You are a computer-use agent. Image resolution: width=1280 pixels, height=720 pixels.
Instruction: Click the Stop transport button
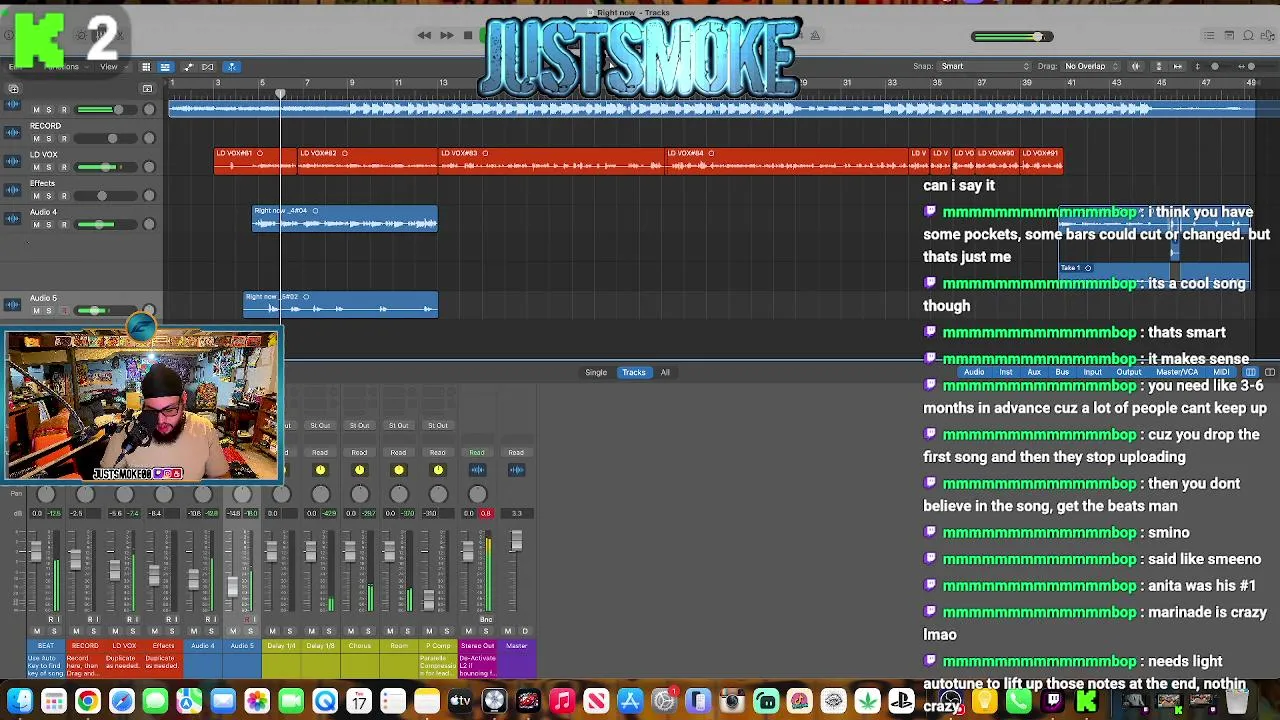pyautogui.click(x=467, y=36)
